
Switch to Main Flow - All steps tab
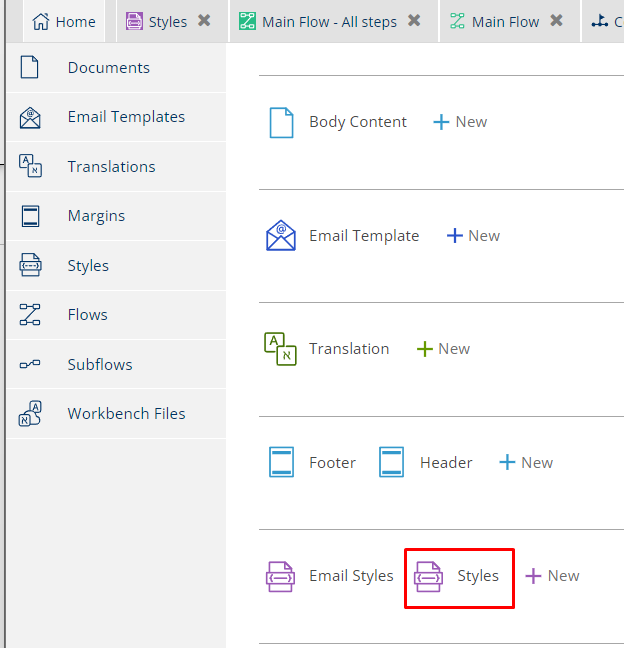328,22
